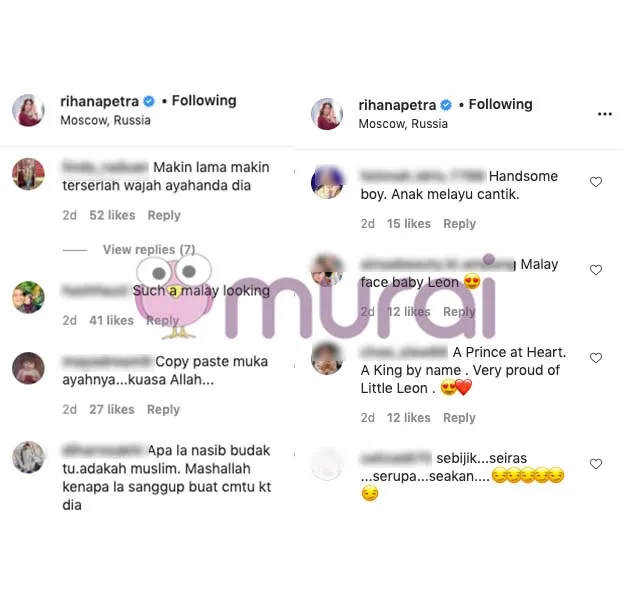The width and height of the screenshot is (636, 600).
Task: Like the "sebijik...seiras" comment heart
Action: click(595, 464)
